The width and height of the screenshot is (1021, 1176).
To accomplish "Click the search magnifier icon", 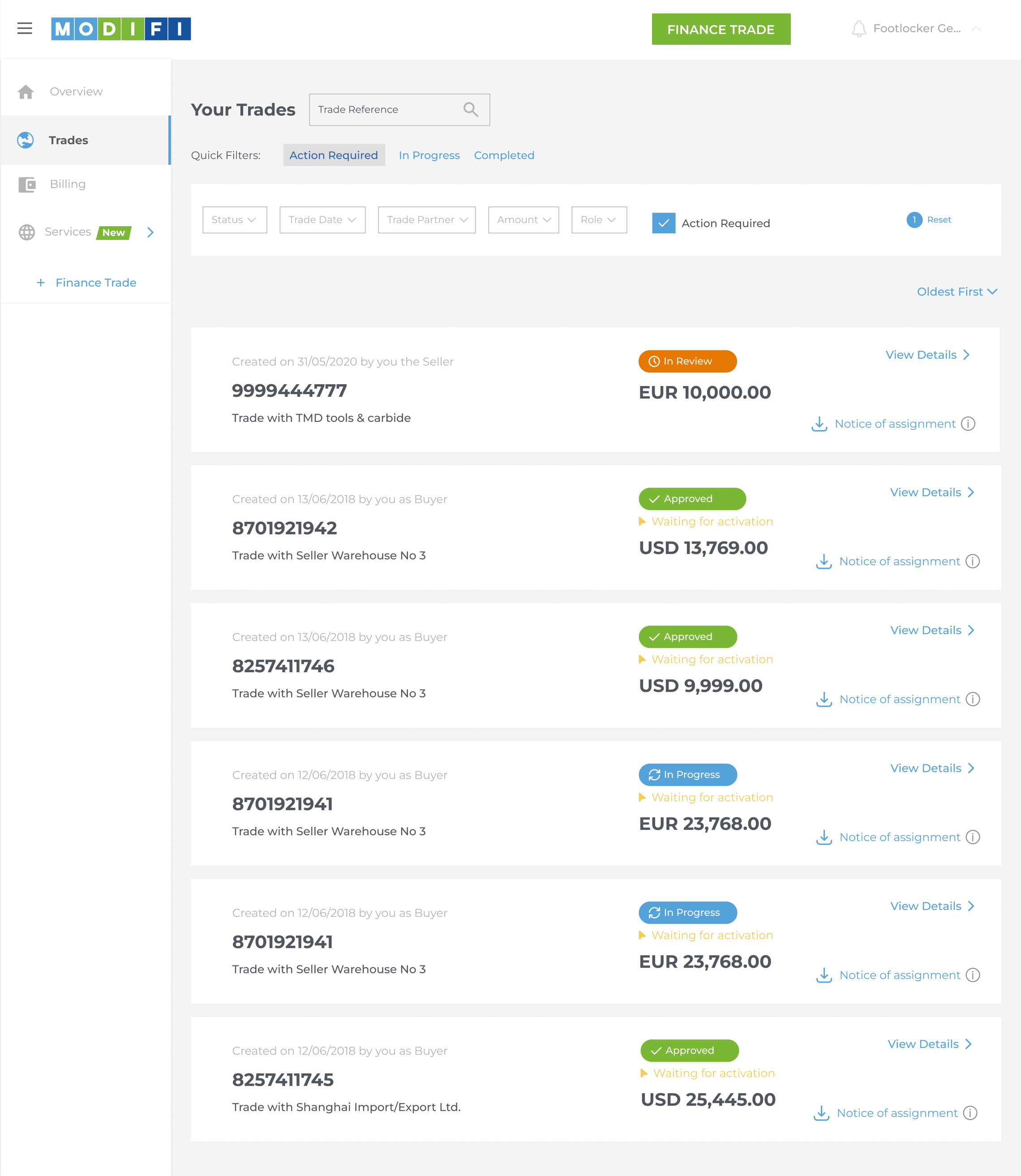I will pyautogui.click(x=470, y=109).
